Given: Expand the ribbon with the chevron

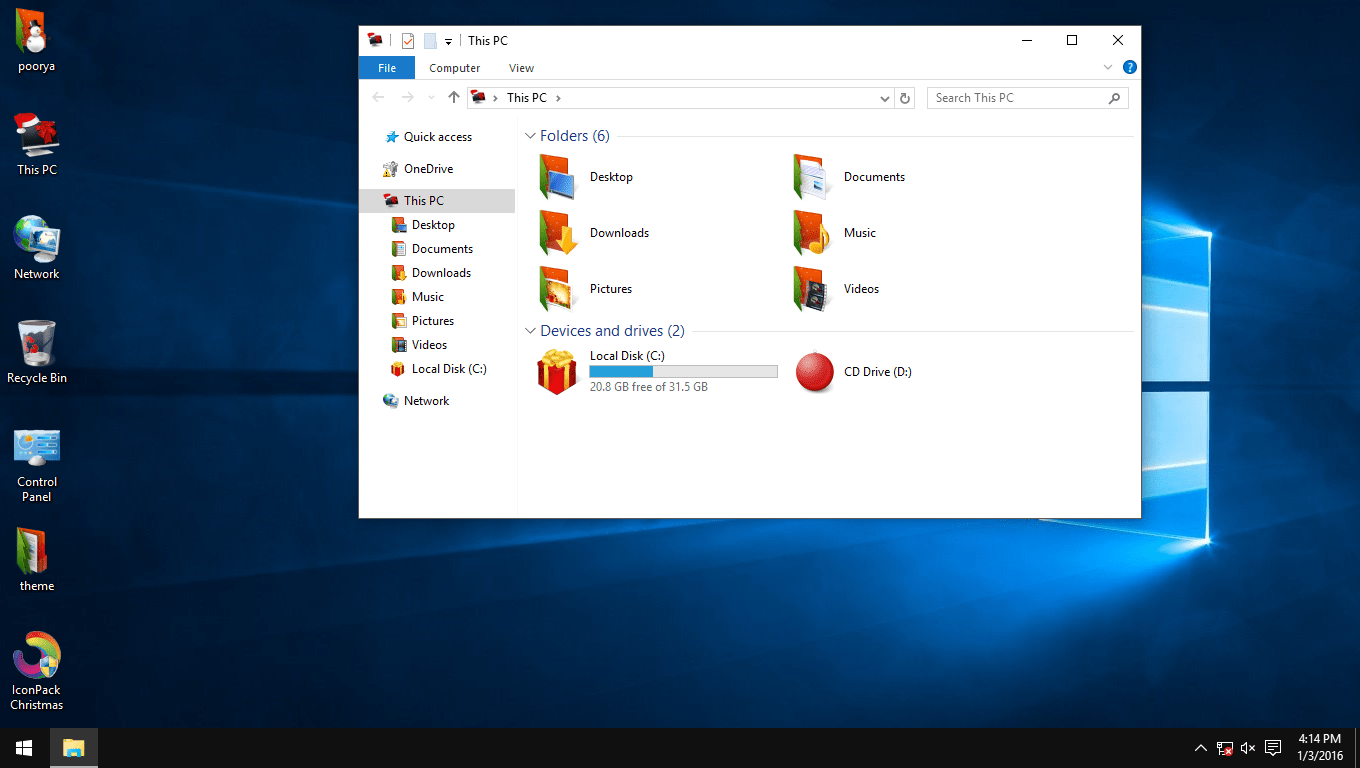Looking at the screenshot, I should (1108, 68).
